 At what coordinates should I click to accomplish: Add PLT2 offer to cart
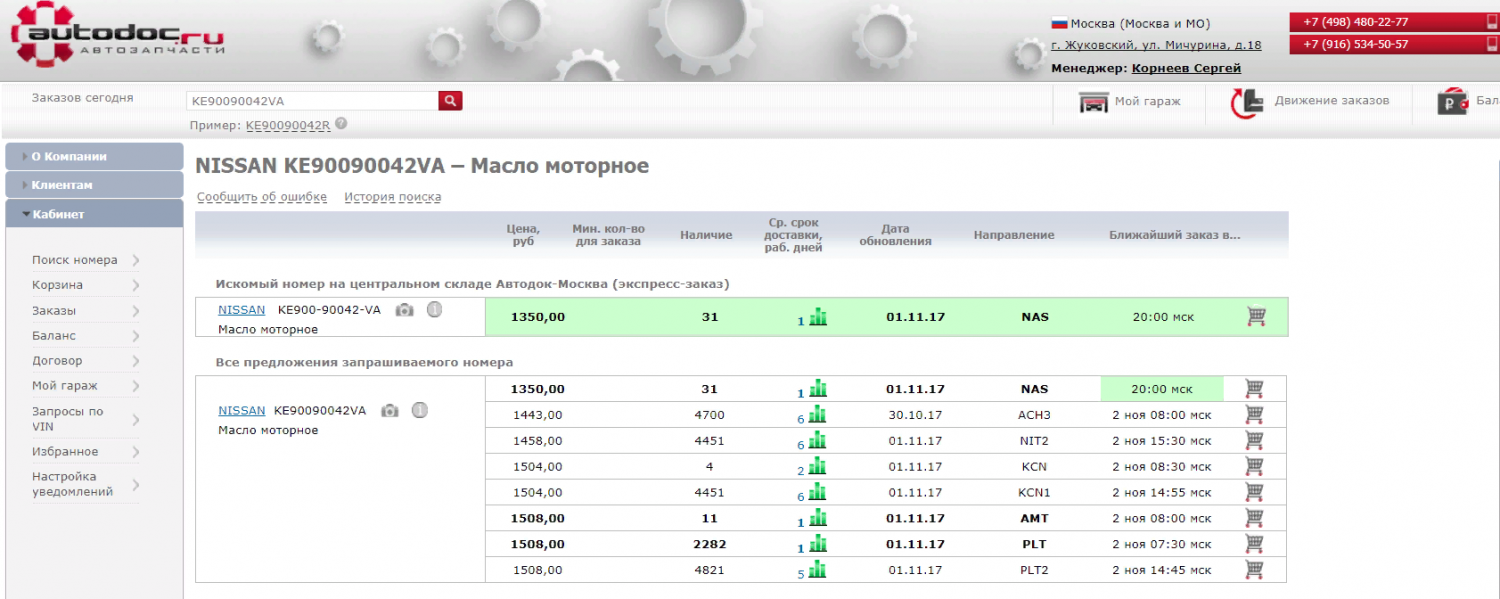point(1254,570)
